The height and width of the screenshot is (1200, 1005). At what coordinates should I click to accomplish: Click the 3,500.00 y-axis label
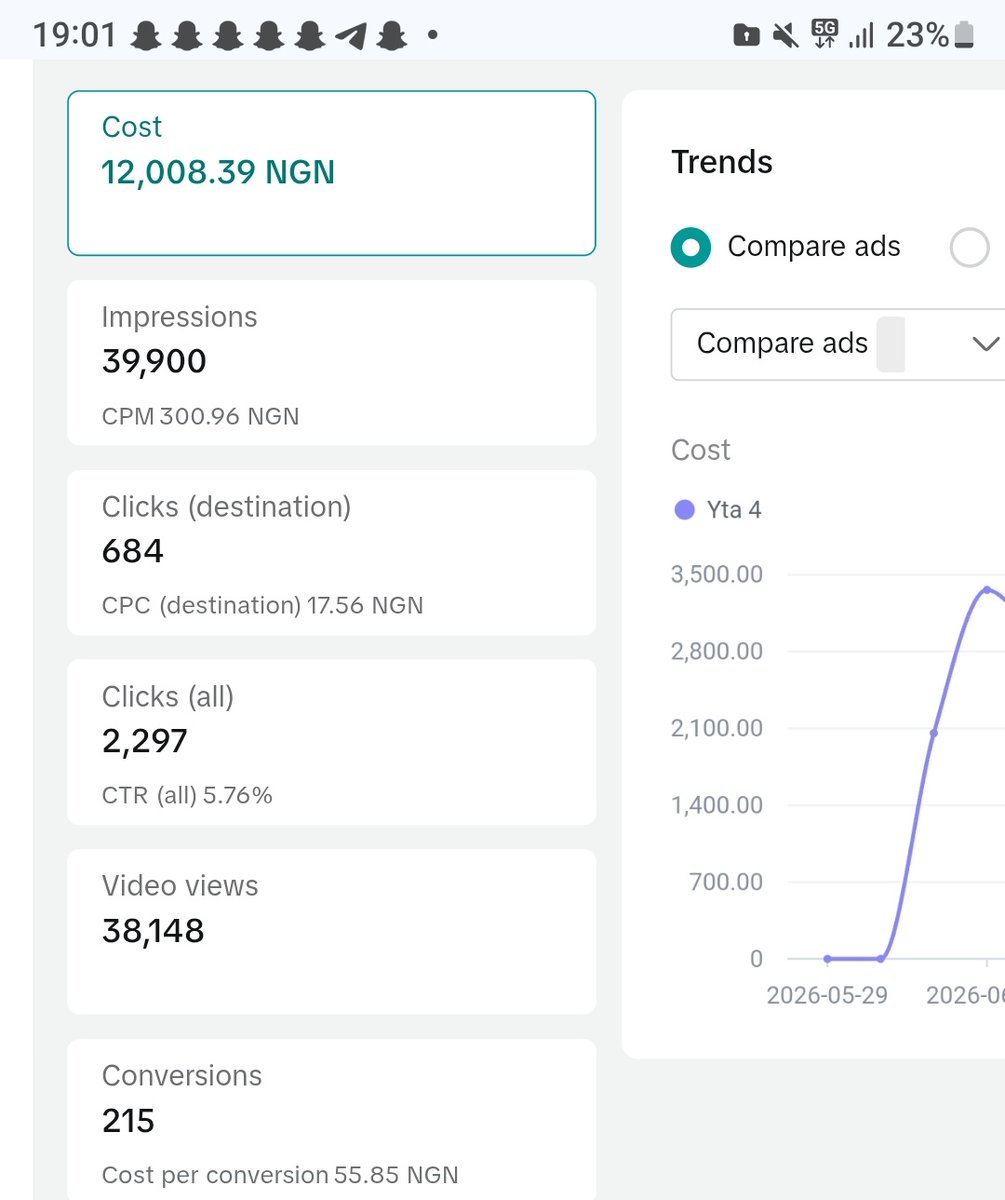coord(717,575)
